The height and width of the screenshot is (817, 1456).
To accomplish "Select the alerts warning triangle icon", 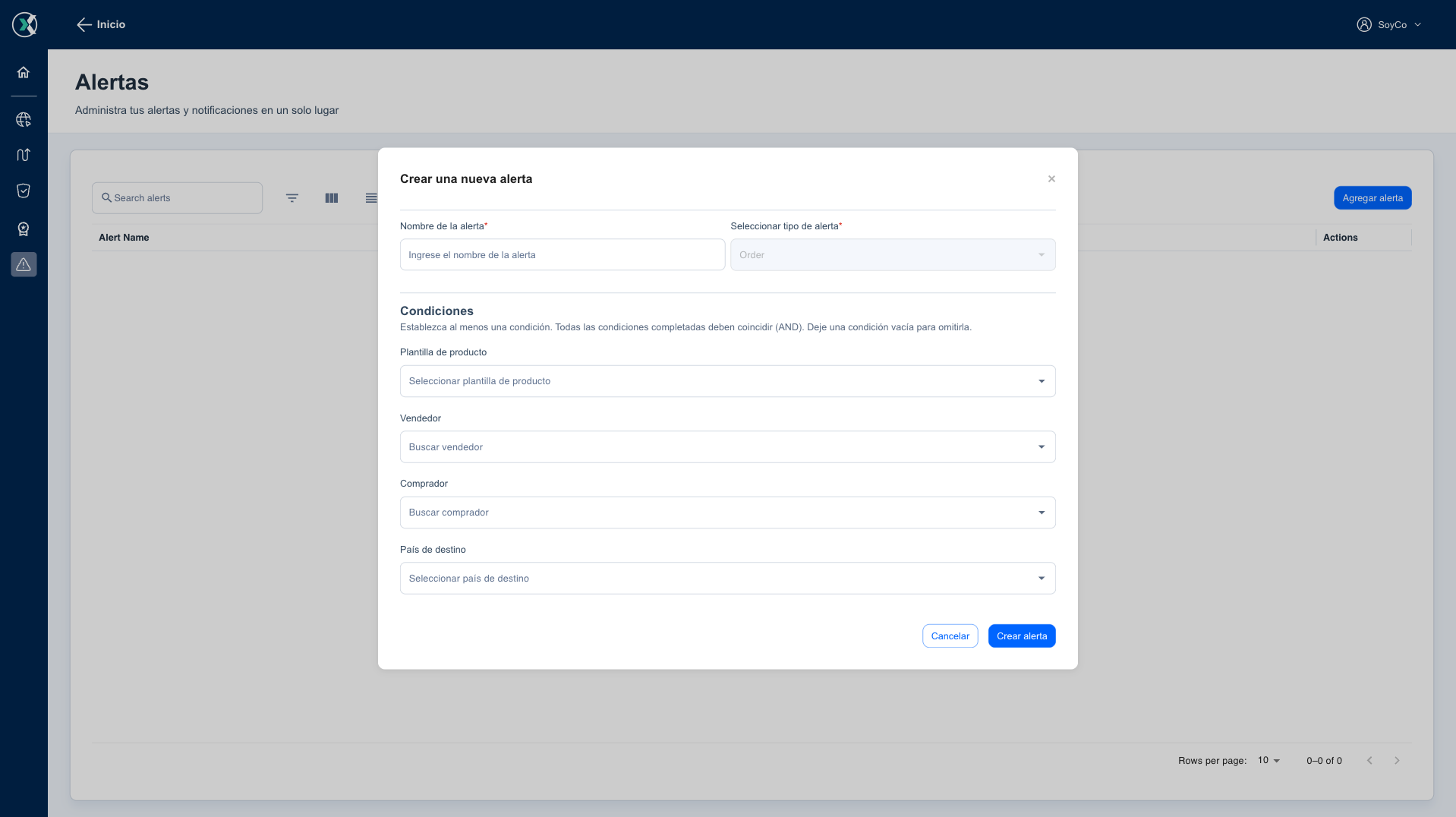I will click(24, 264).
